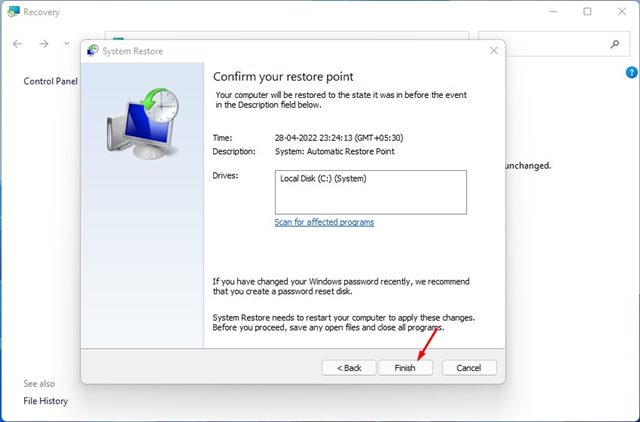640x422 pixels.
Task: Expand the recent locations chevron
Action: click(67, 43)
